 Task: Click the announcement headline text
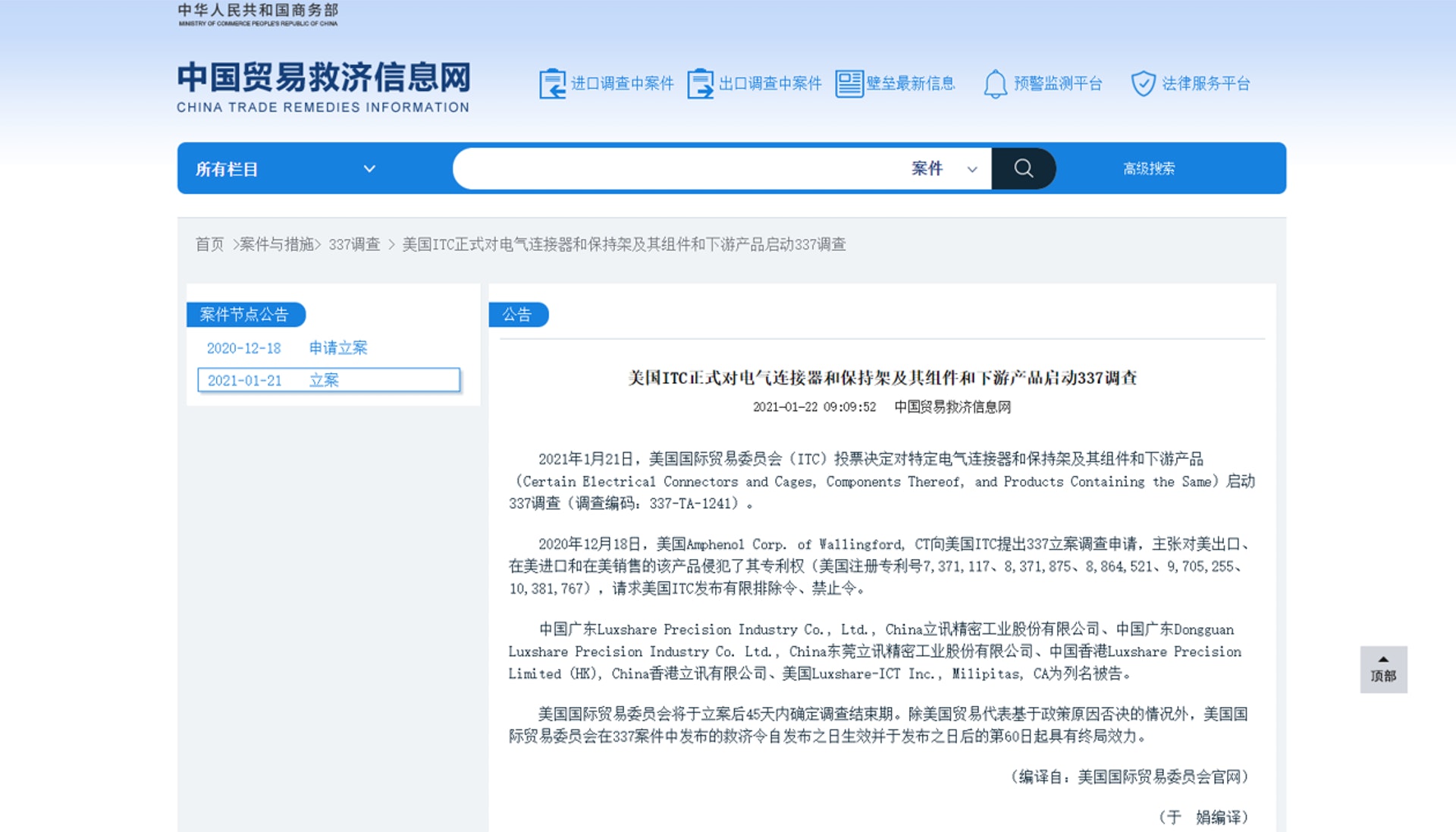click(882, 378)
